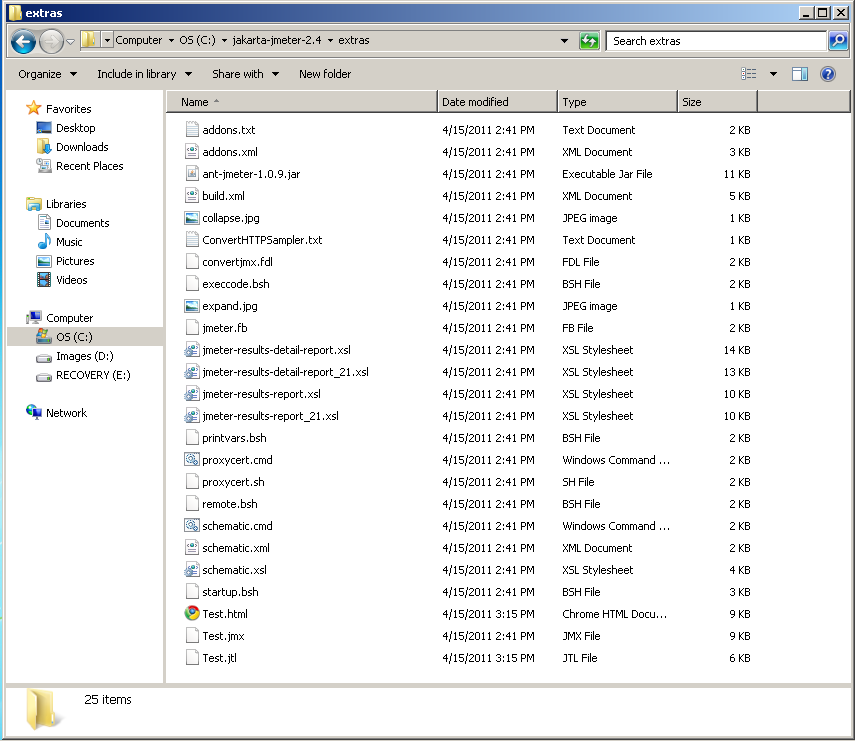855x741 pixels.
Task: Open the Pictures library
Action: [x=75, y=261]
